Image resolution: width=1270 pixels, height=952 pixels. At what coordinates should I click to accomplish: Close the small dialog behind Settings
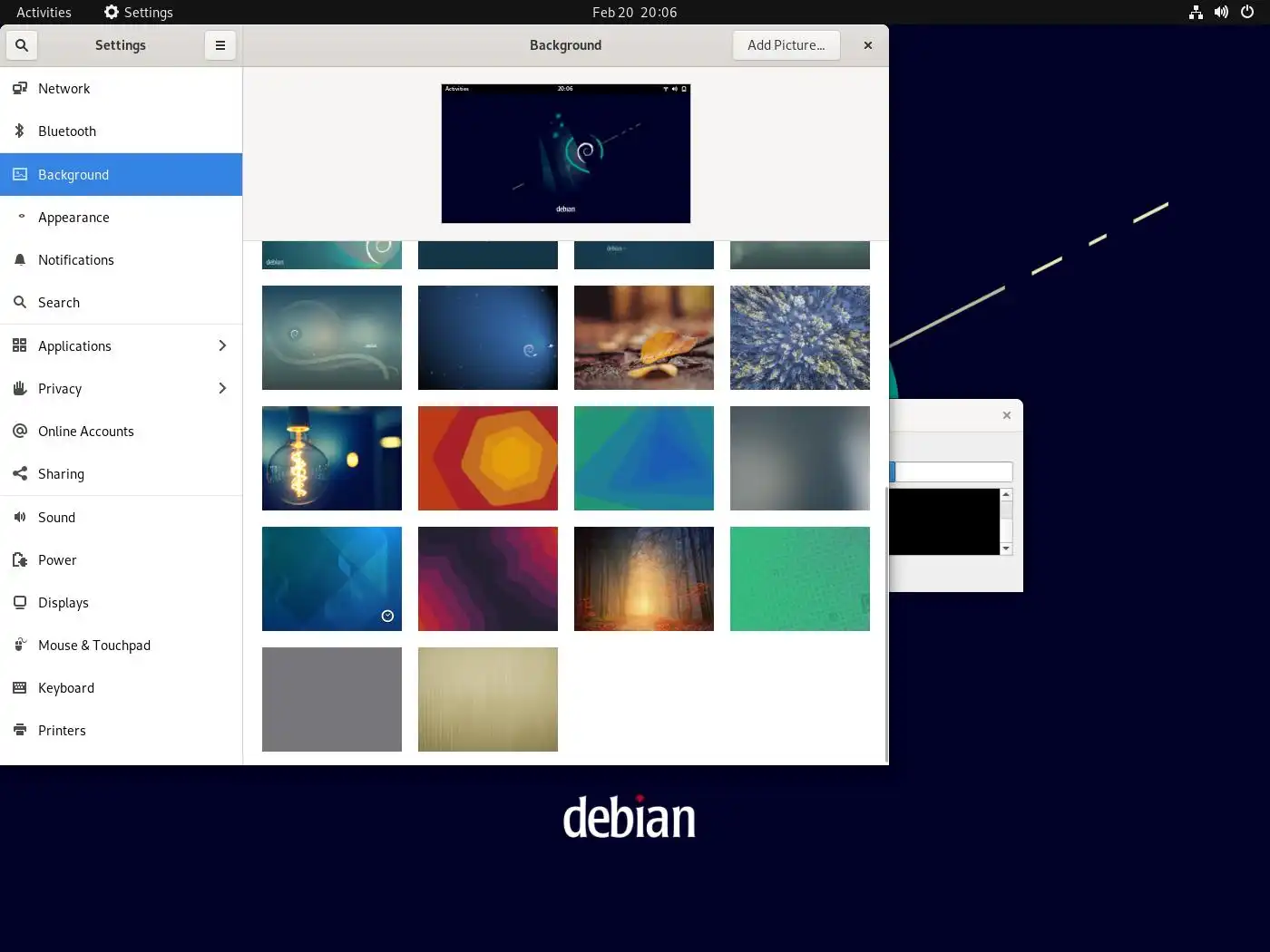[x=1006, y=415]
